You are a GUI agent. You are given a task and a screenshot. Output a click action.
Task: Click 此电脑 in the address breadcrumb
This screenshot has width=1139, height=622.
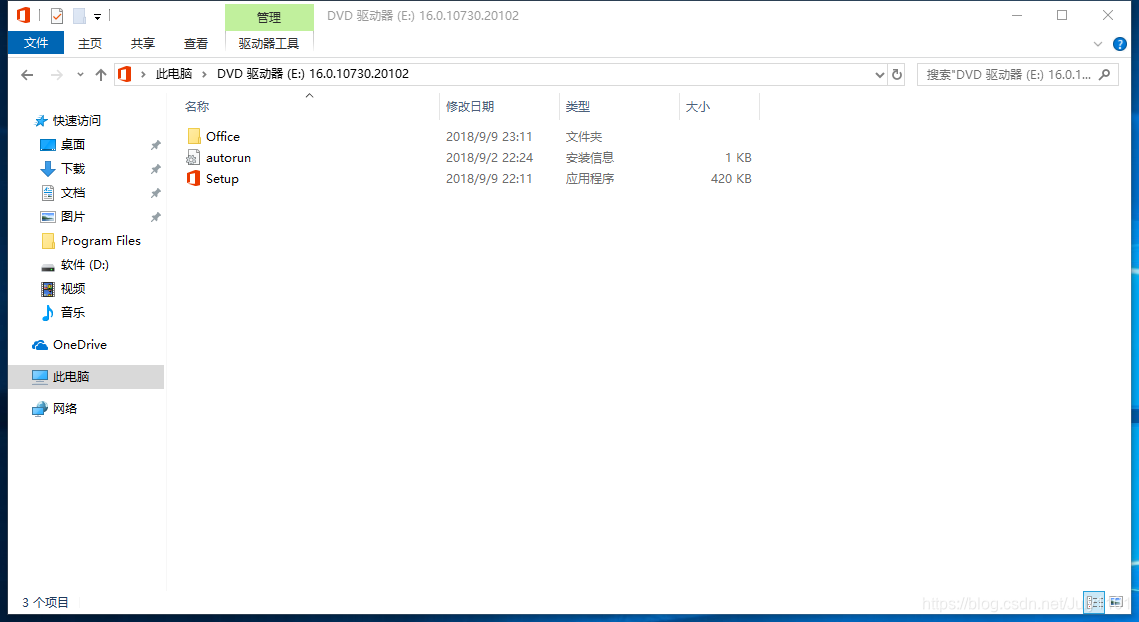pyautogui.click(x=174, y=74)
